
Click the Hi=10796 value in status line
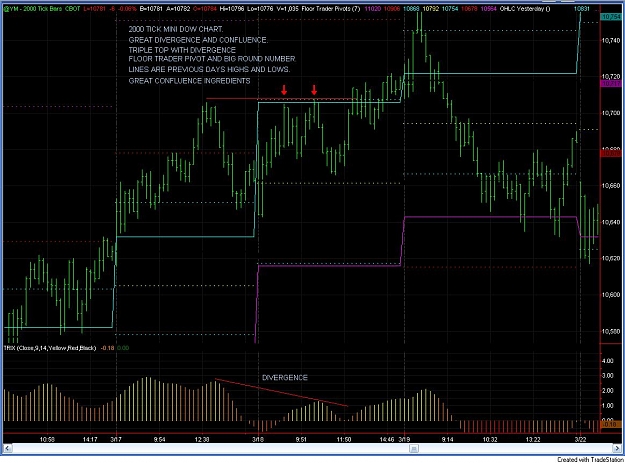tap(232, 8)
